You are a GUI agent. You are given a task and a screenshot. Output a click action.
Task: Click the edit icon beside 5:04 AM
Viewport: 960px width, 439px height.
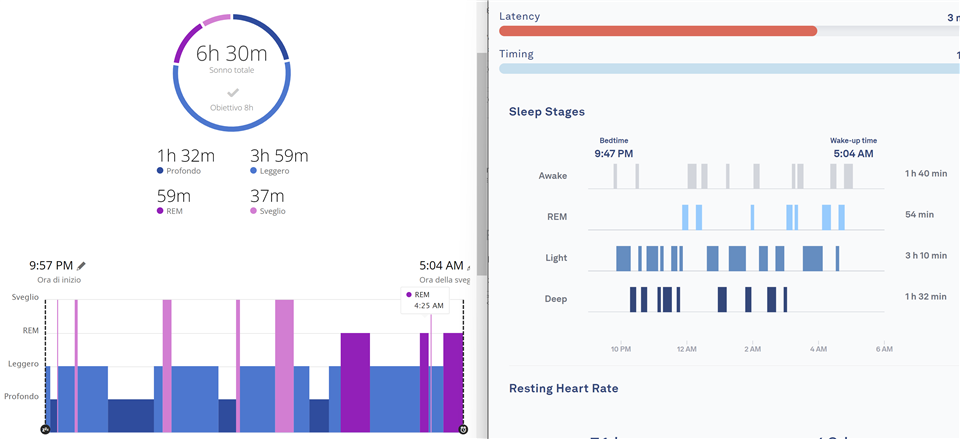tap(470, 266)
